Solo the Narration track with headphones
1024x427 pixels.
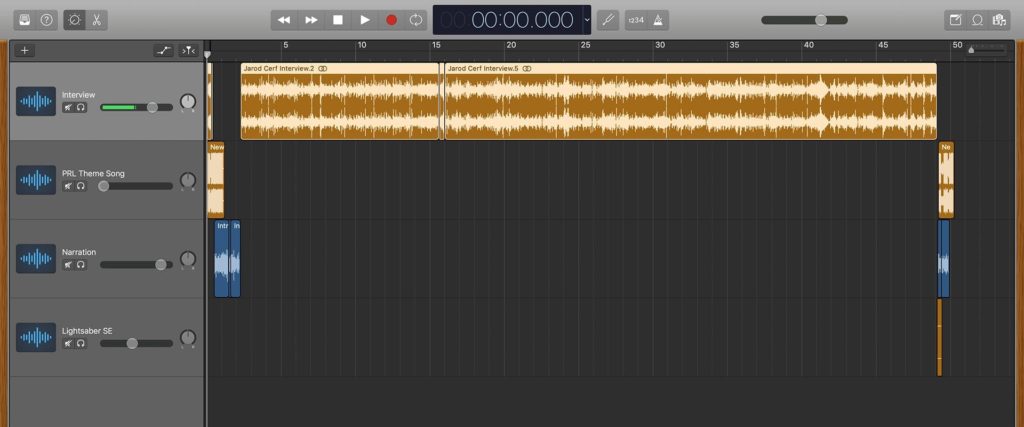pyautogui.click(x=81, y=265)
